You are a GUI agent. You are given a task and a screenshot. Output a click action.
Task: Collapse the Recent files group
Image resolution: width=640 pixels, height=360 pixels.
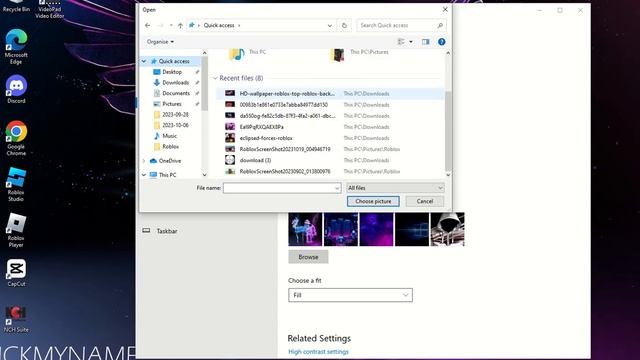pyautogui.click(x=215, y=78)
